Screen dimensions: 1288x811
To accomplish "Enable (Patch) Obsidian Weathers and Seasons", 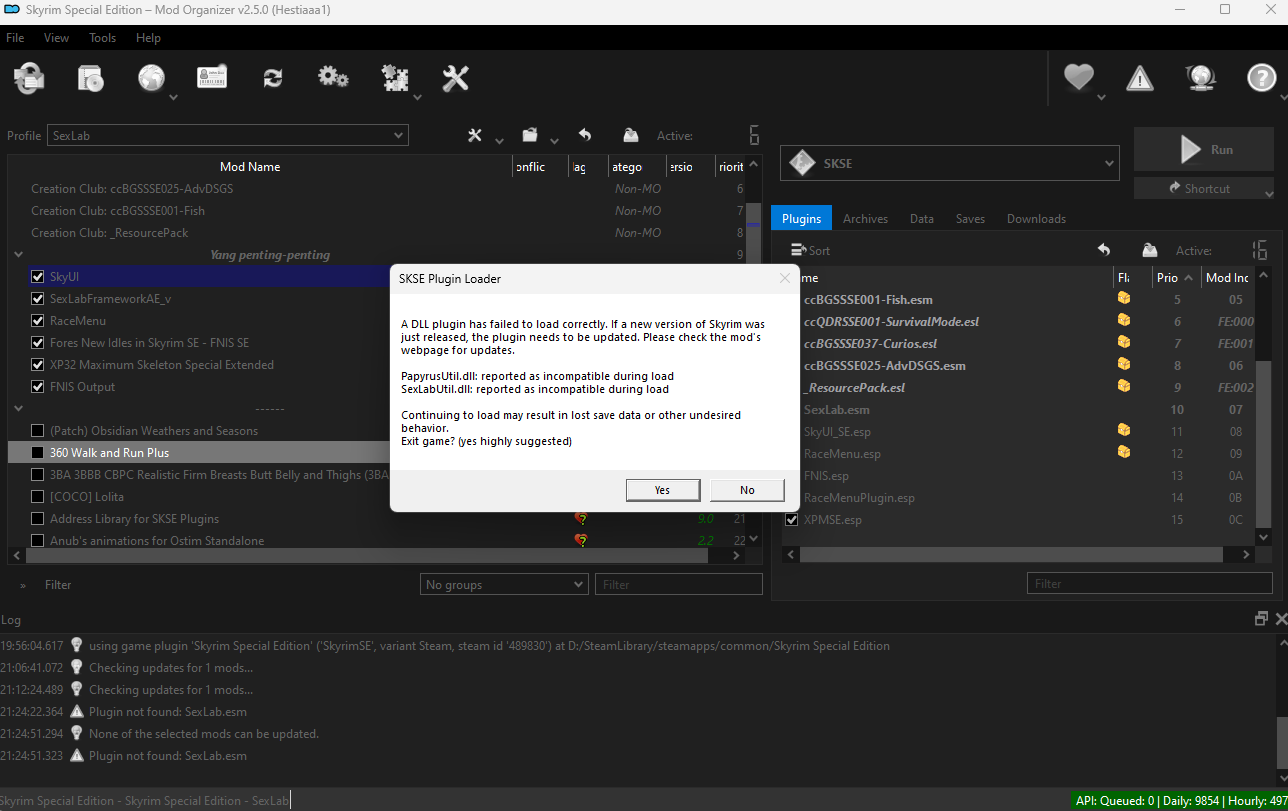I will pos(38,430).
